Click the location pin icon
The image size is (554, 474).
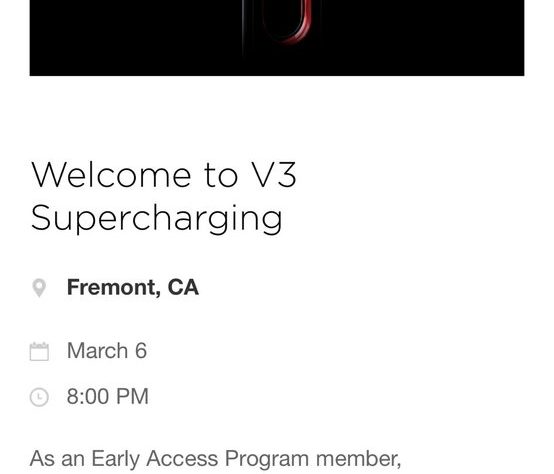(39, 288)
